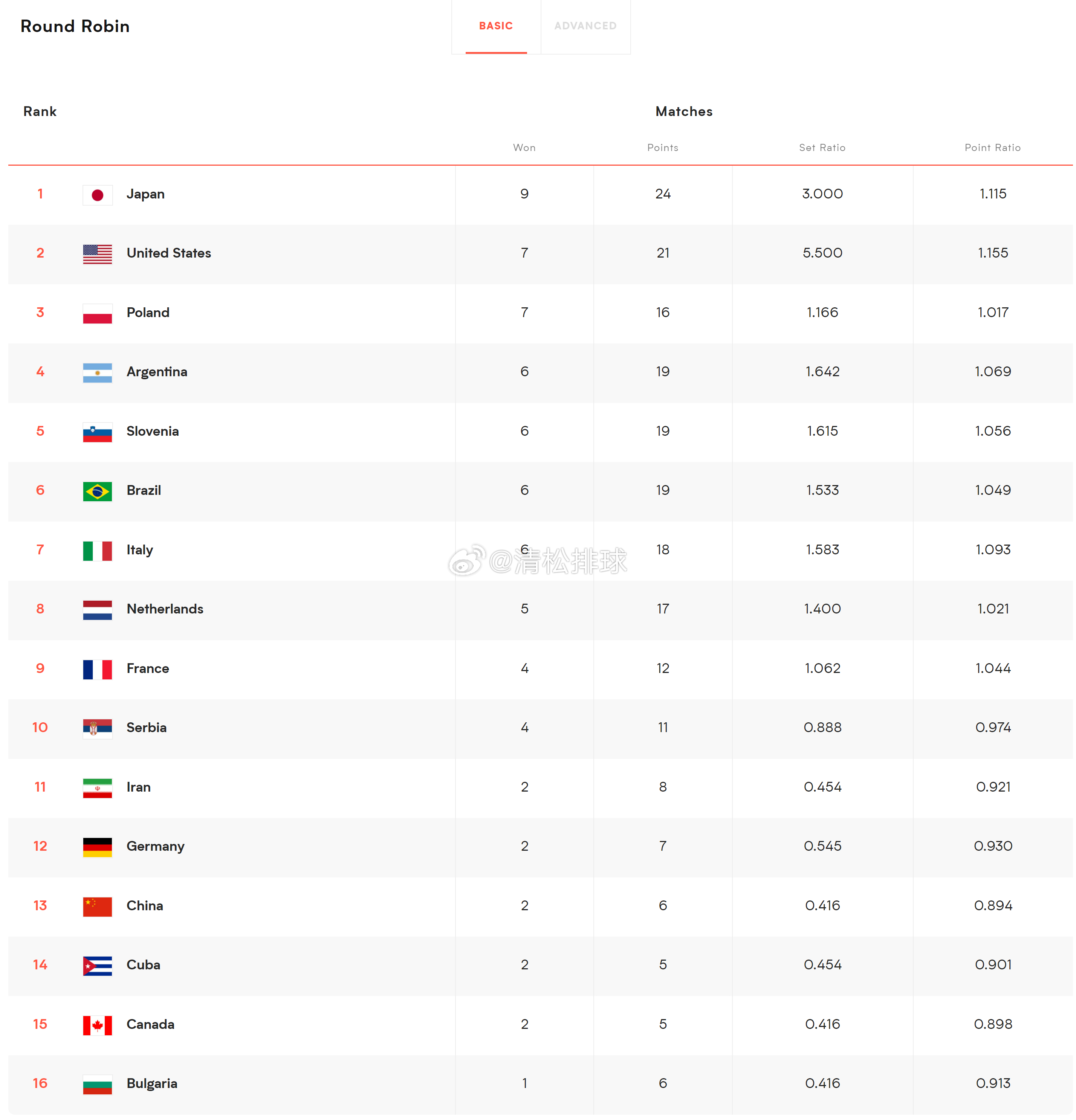
Task: Click the Canada flag icon
Action: [x=97, y=1025]
